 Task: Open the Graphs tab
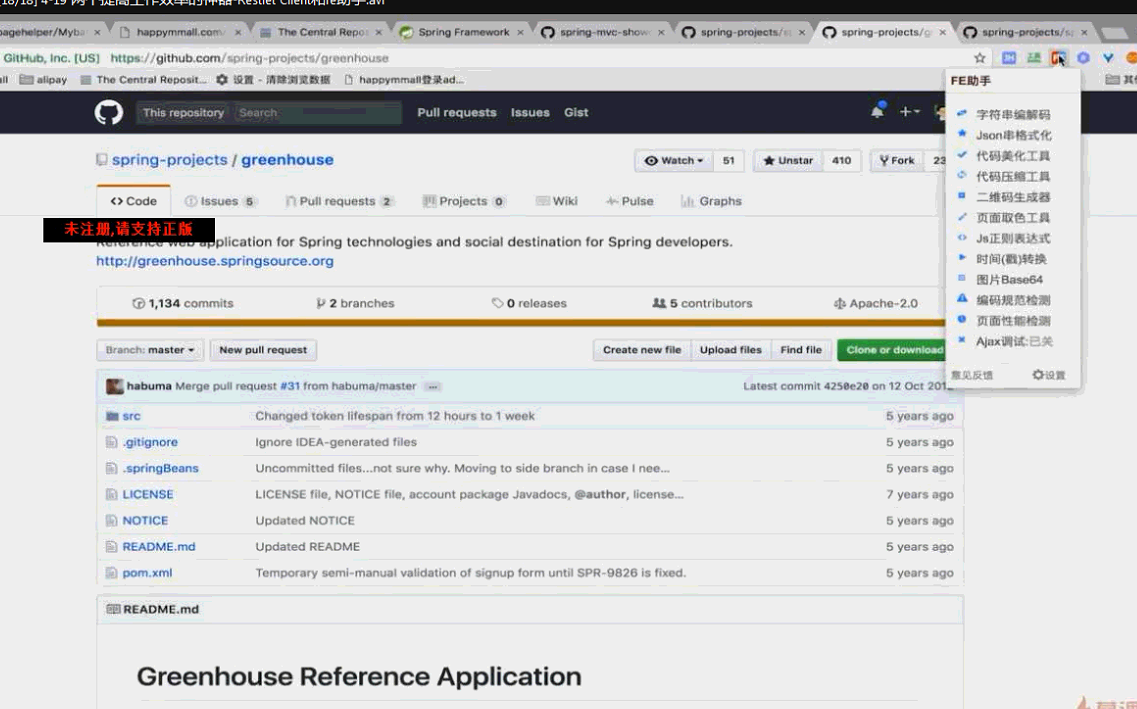pos(711,201)
